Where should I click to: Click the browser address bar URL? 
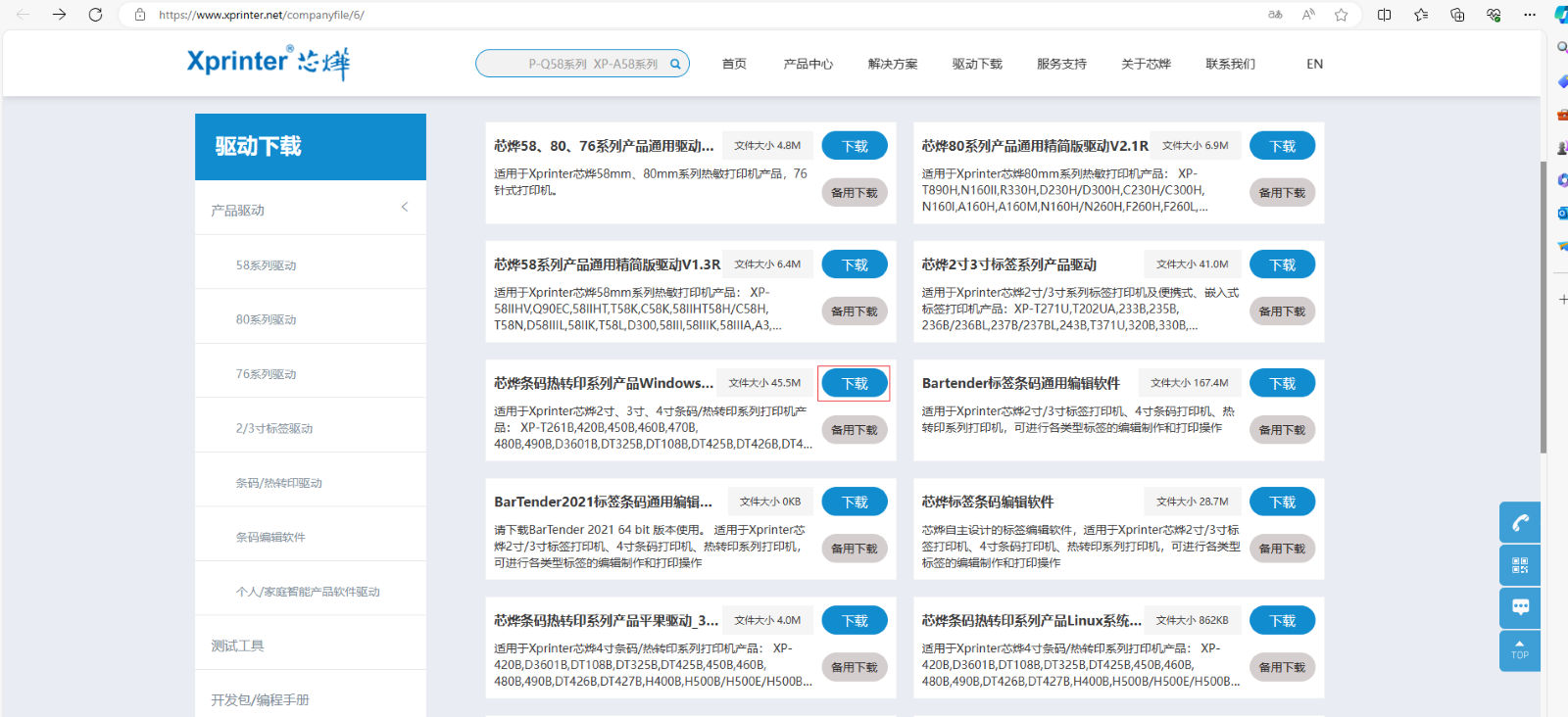(x=262, y=15)
